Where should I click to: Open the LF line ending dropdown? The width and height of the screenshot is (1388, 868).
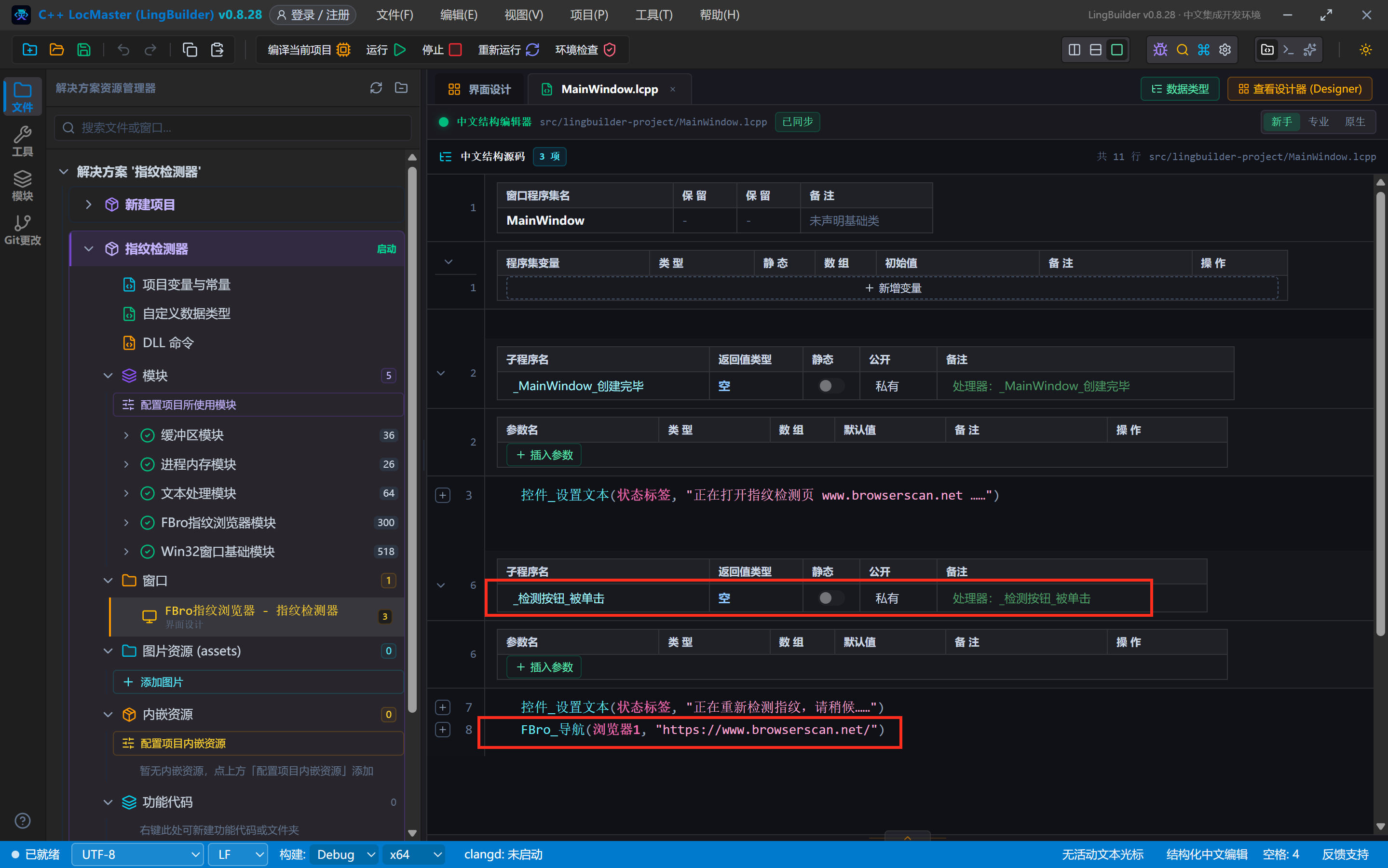[238, 854]
